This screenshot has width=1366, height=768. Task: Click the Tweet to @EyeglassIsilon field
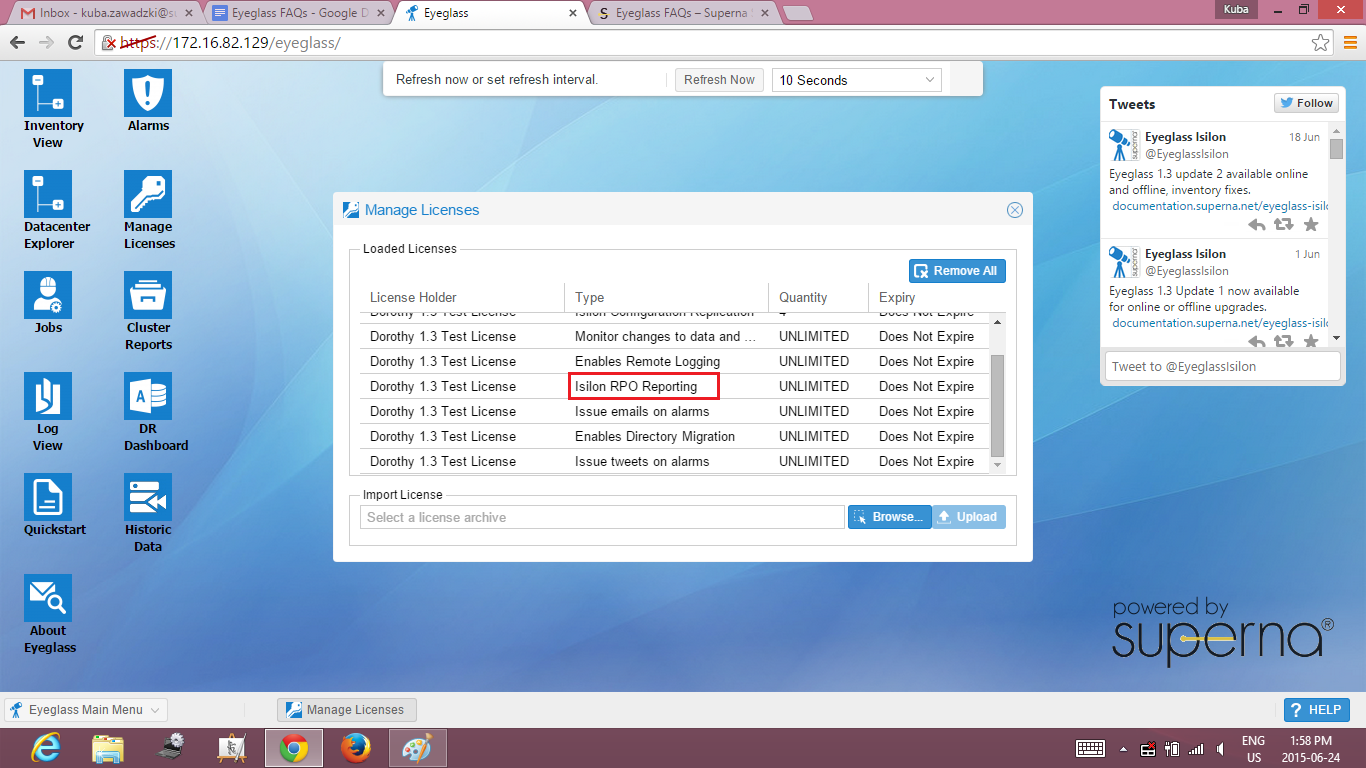[1221, 366]
